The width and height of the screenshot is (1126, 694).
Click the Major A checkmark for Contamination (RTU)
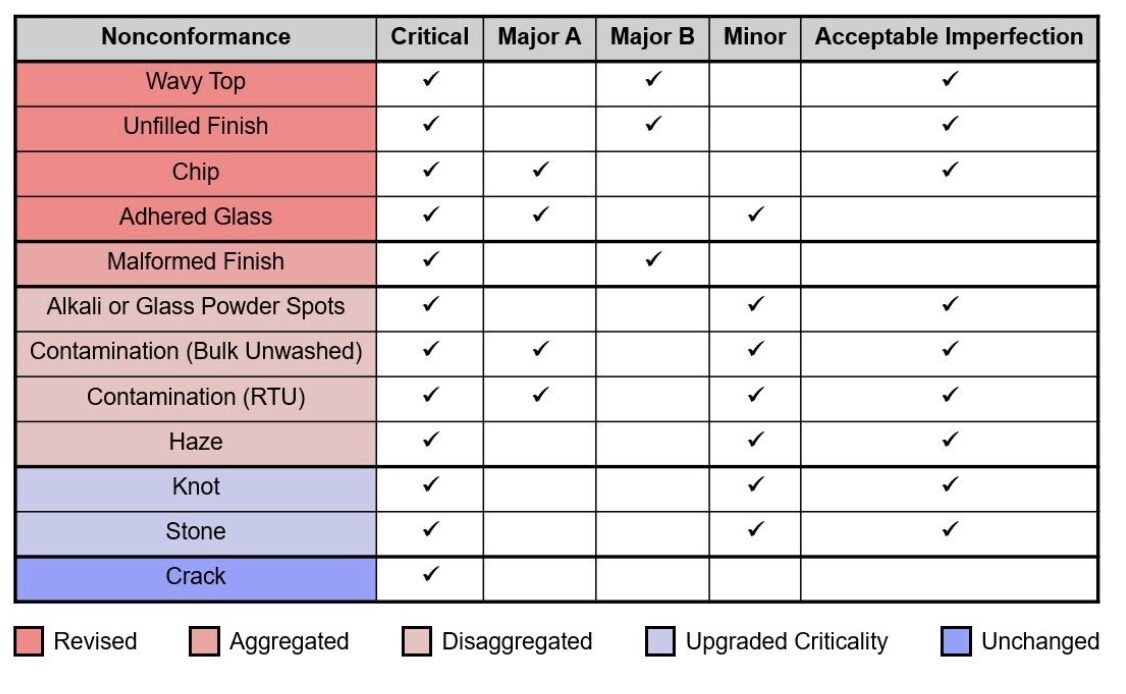pos(540,395)
